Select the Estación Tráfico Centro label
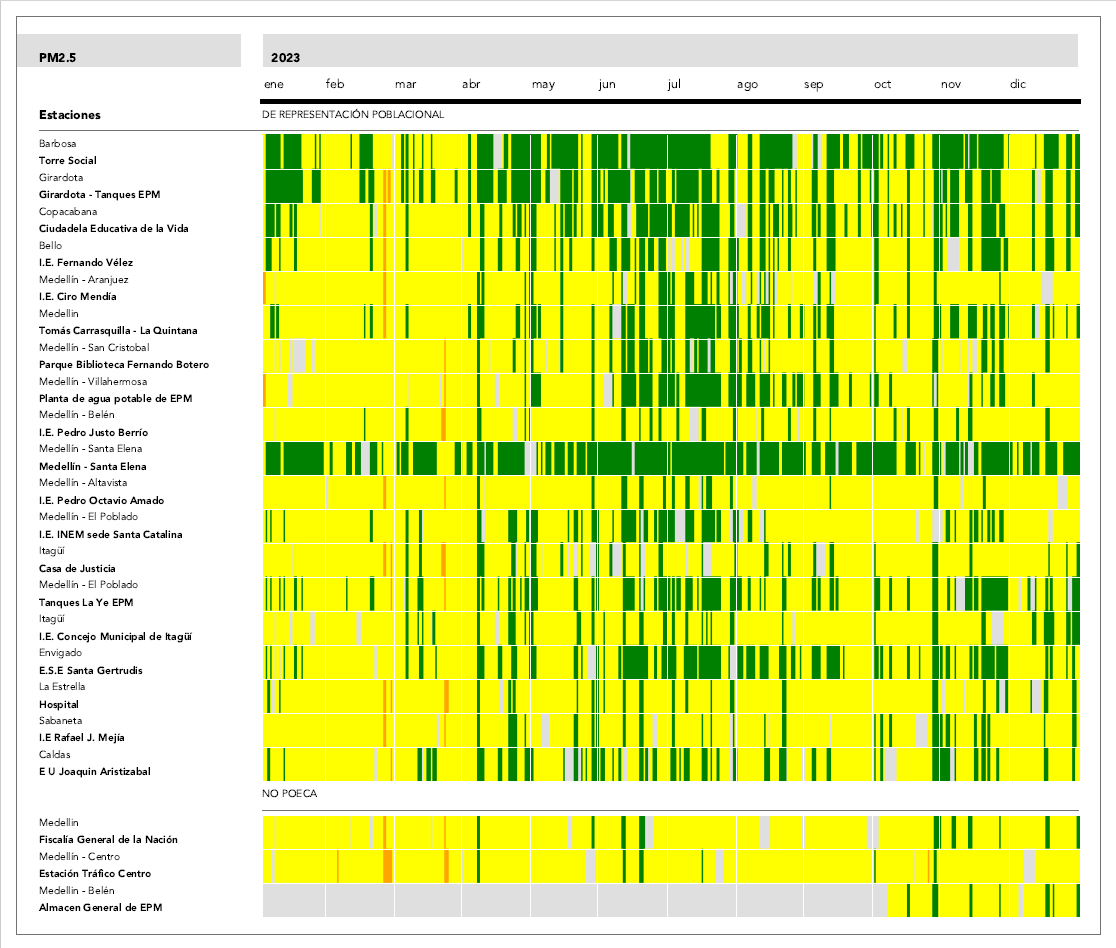This screenshot has width=1116, height=948. pos(95,874)
